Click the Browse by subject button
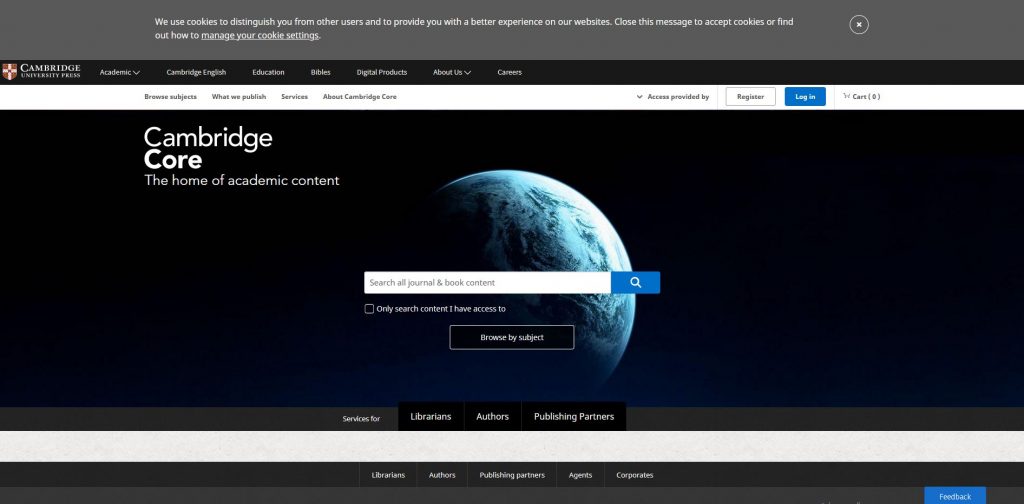Viewport: 1024px width, 504px height. coord(512,337)
